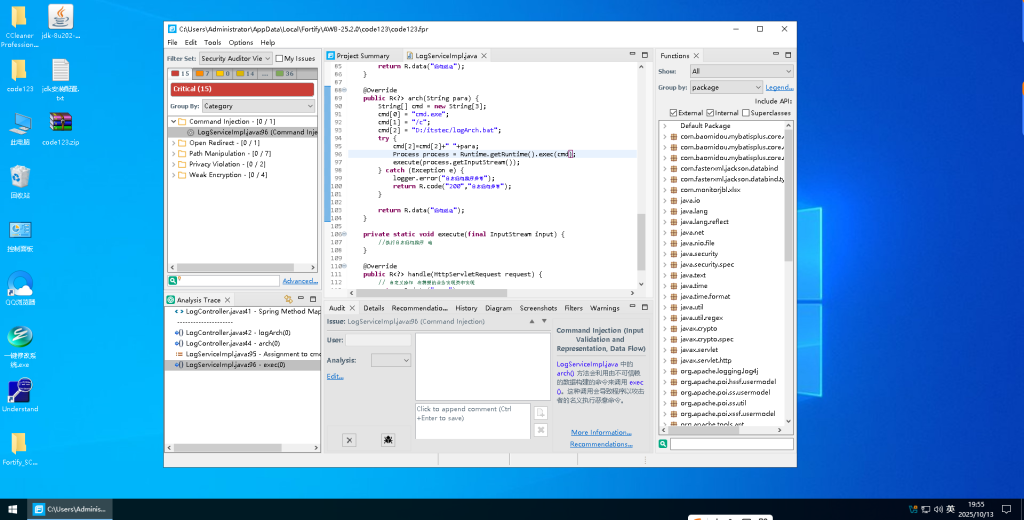
Task: Click the append comment text field
Action: pyautogui.click(x=472, y=420)
